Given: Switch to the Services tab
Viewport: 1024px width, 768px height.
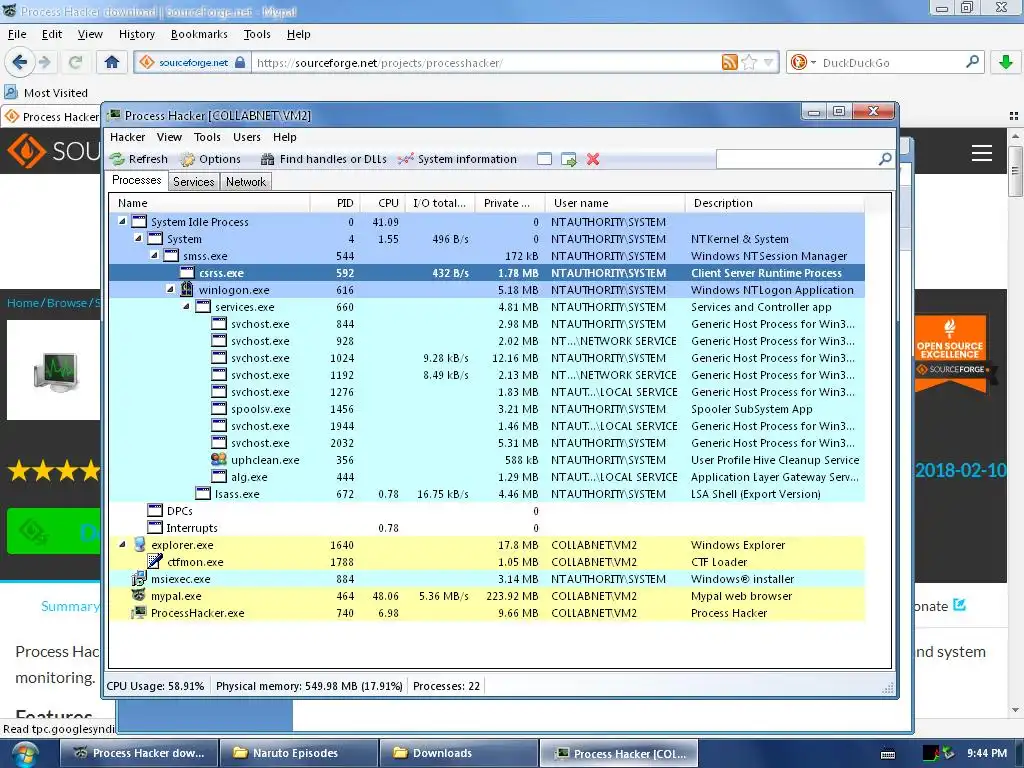Looking at the screenshot, I should pos(193,182).
